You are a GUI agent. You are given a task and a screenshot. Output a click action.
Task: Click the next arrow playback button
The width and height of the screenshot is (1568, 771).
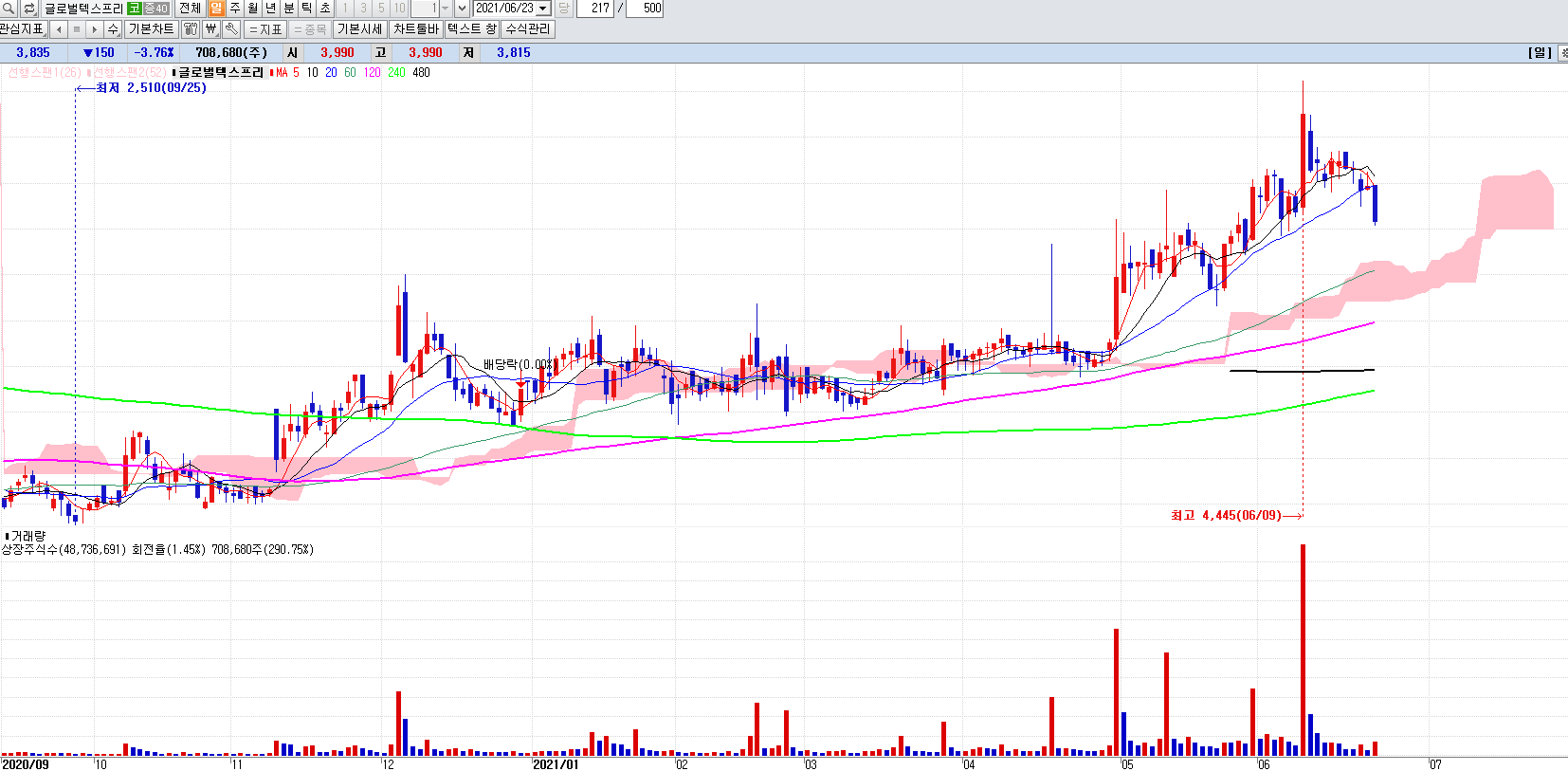coord(95,29)
